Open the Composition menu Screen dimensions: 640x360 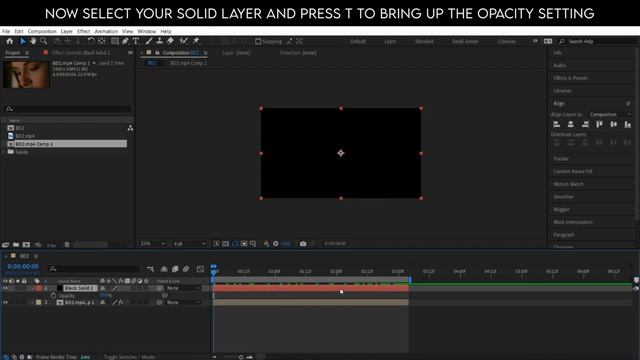coord(42,31)
